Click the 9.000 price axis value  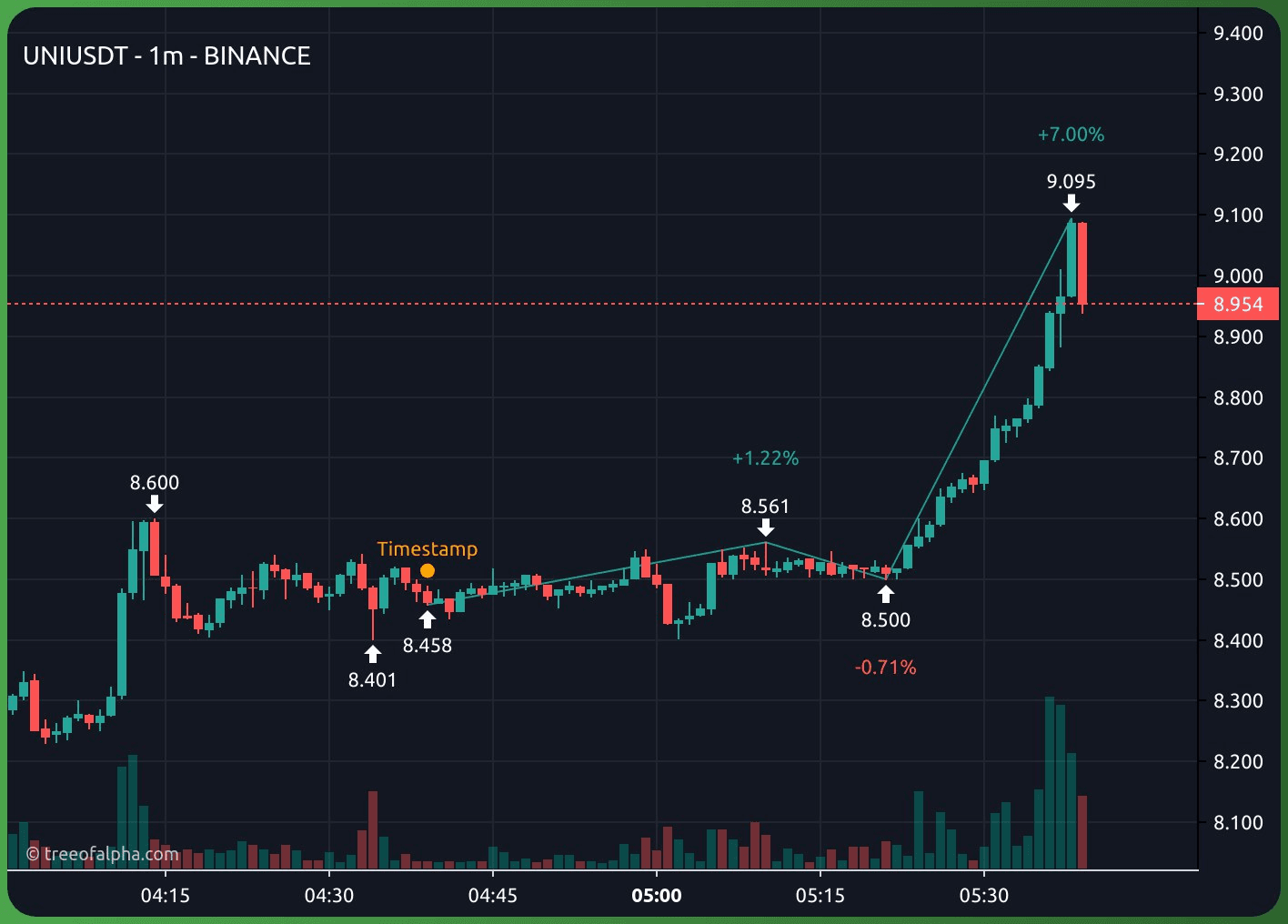[x=1239, y=276]
